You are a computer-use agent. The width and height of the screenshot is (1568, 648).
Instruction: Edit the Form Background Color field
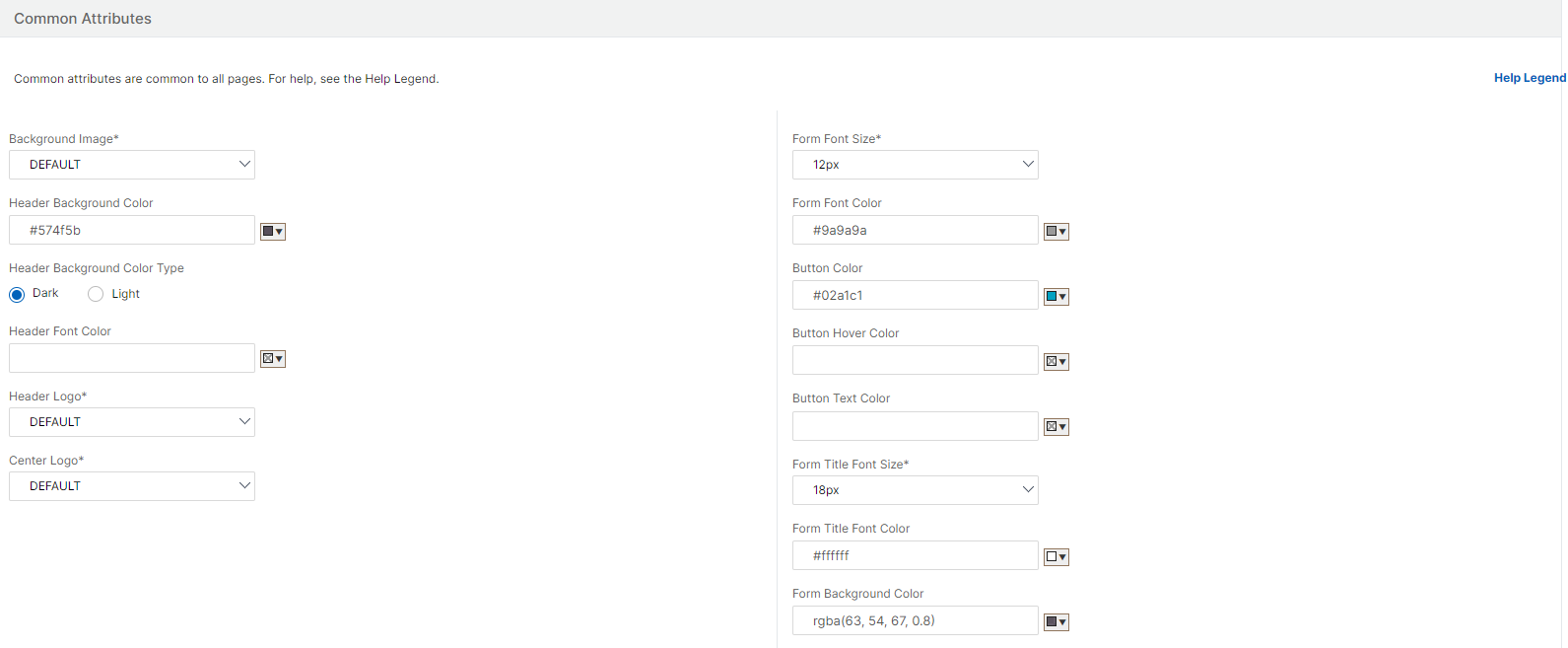point(916,620)
